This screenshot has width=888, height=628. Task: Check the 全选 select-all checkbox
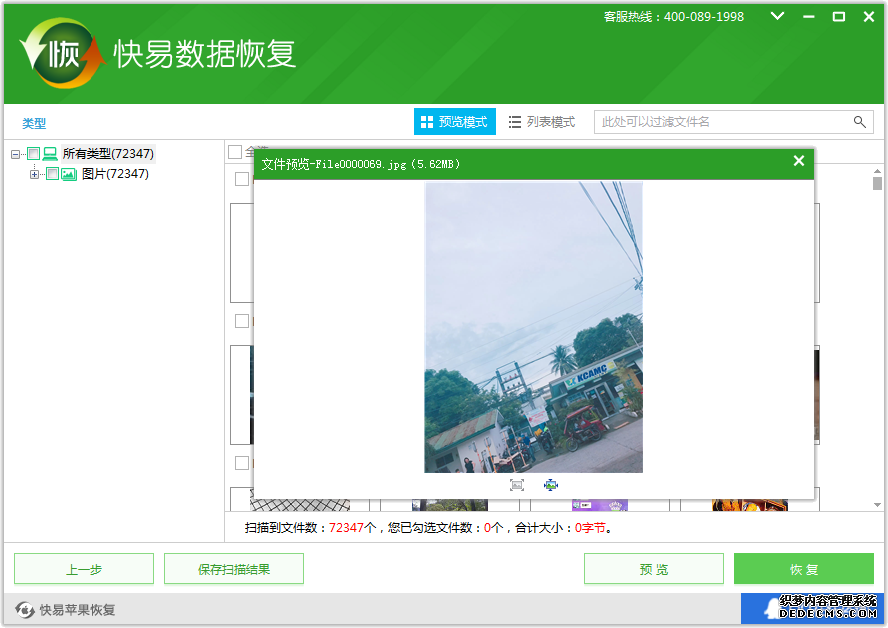(x=235, y=152)
